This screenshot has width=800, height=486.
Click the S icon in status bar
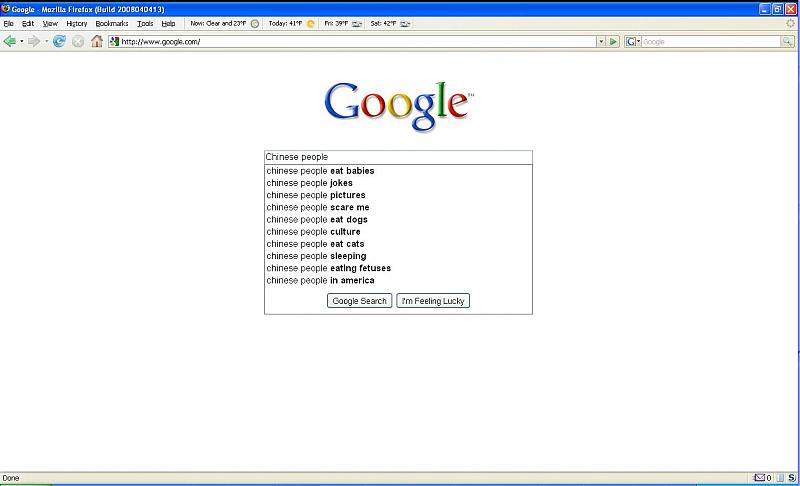pyautogui.click(x=791, y=478)
